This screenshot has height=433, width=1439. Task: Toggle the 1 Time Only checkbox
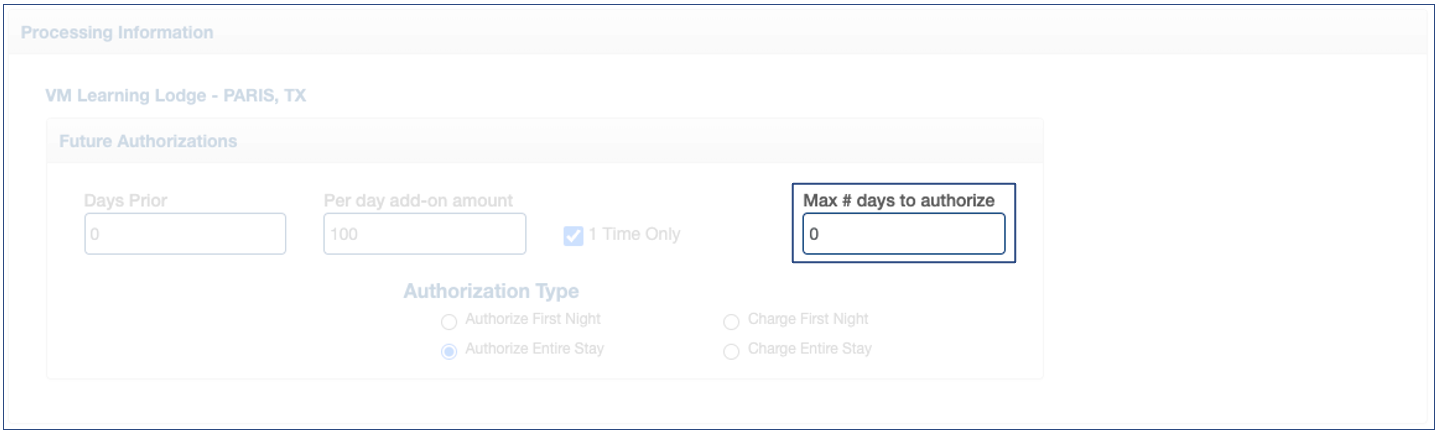[573, 236]
